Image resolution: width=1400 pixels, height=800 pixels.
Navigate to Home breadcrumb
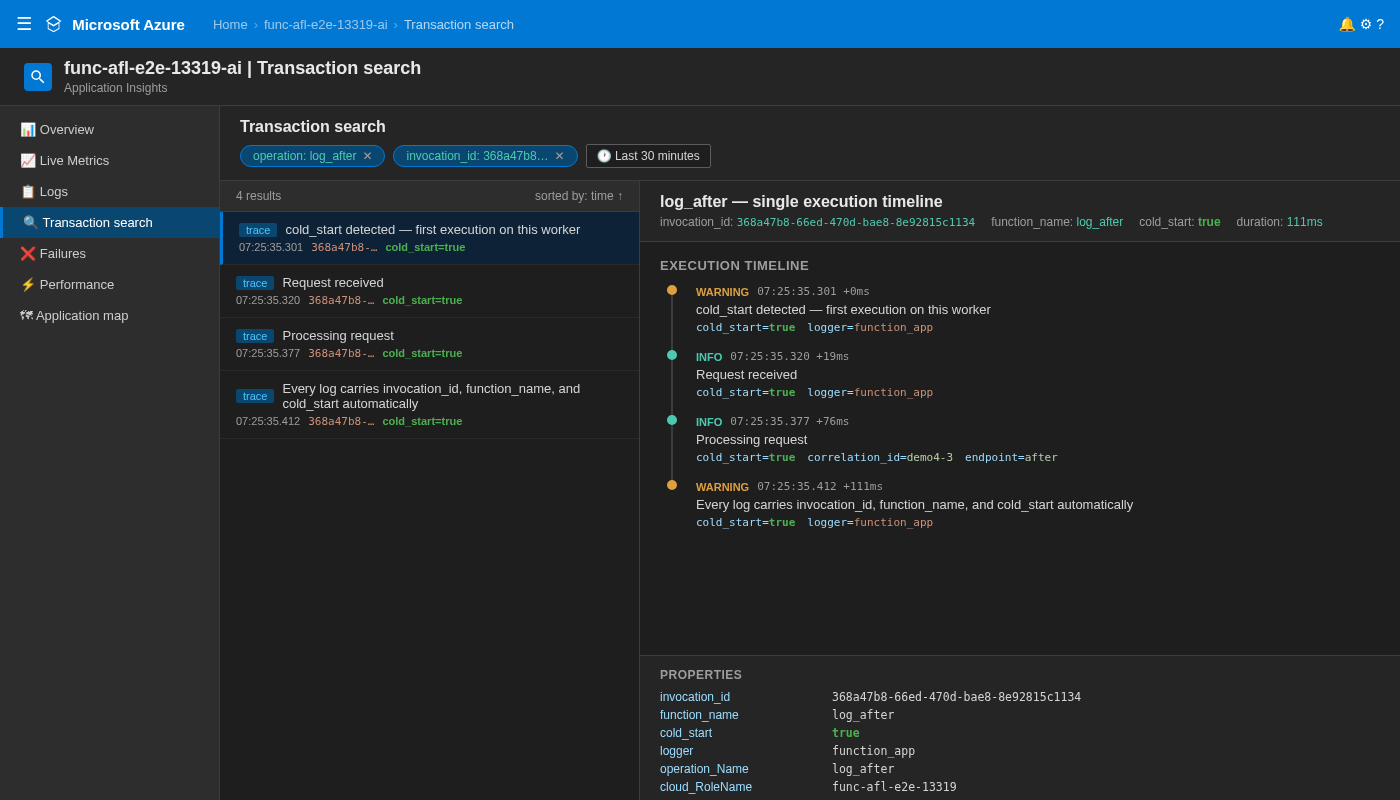230,24
